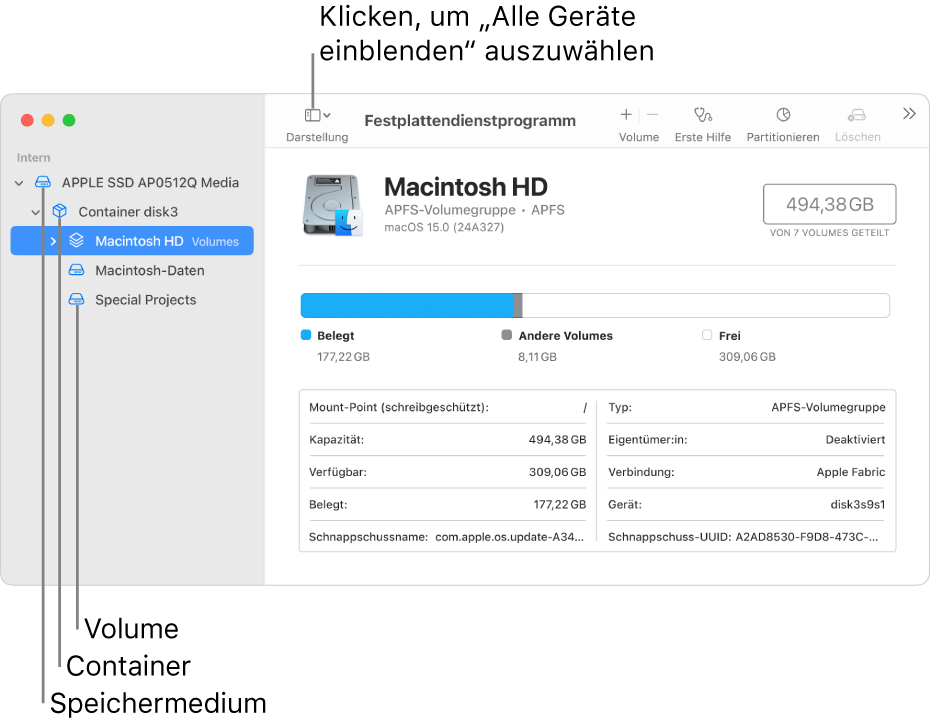
Task: Click the 494,38 GB capacity box
Action: tap(829, 204)
